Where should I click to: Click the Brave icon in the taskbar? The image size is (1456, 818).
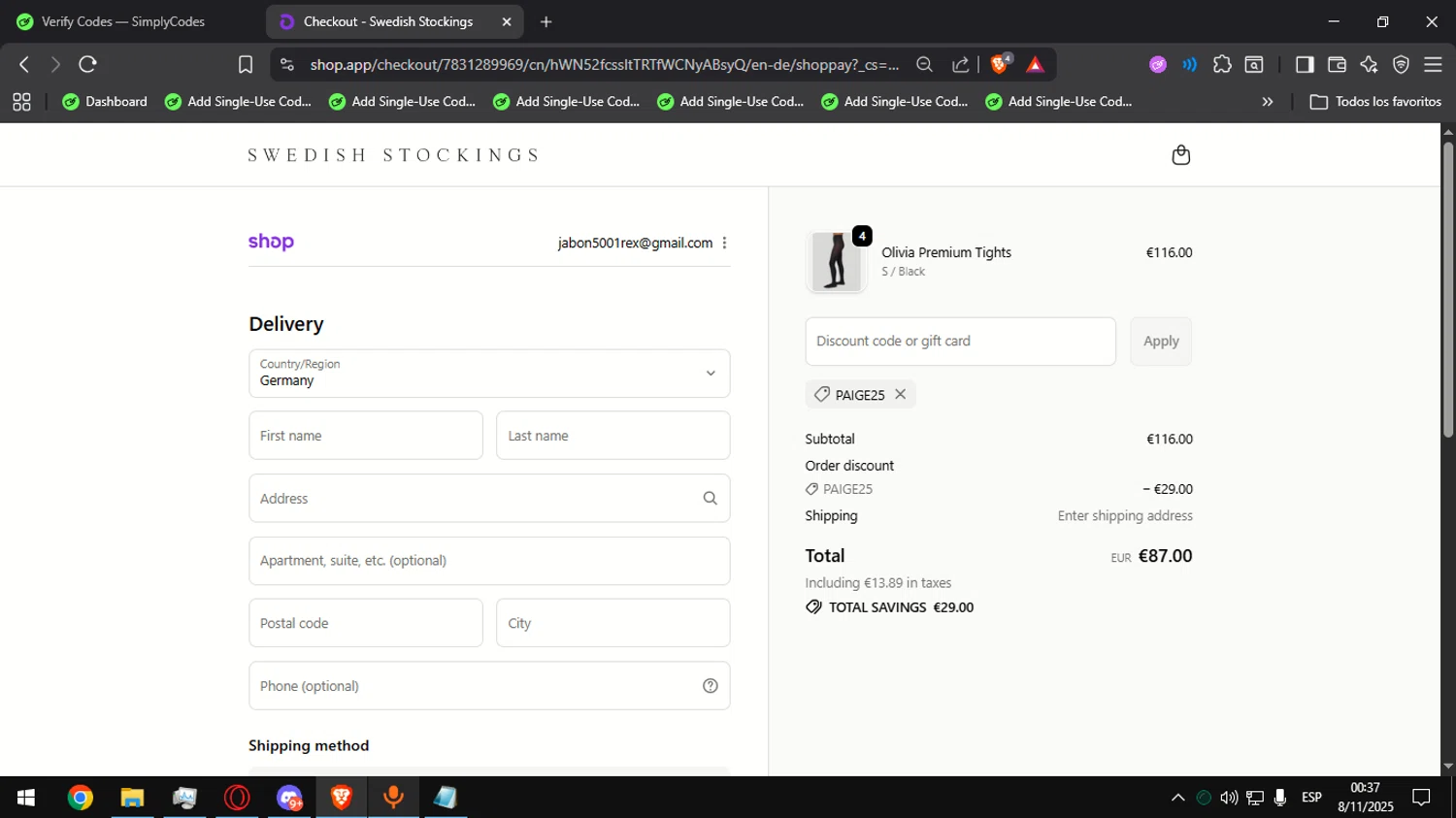(x=341, y=798)
